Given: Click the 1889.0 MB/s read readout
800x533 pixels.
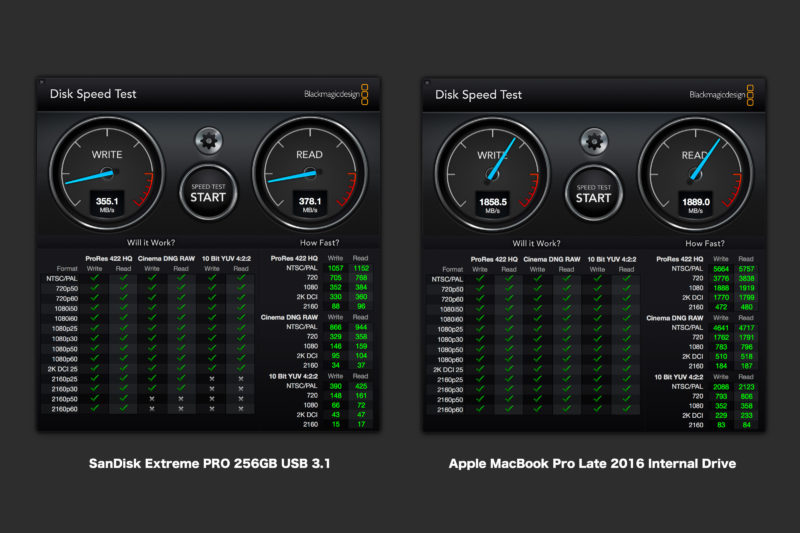Looking at the screenshot, I should pyautogui.click(x=694, y=203).
